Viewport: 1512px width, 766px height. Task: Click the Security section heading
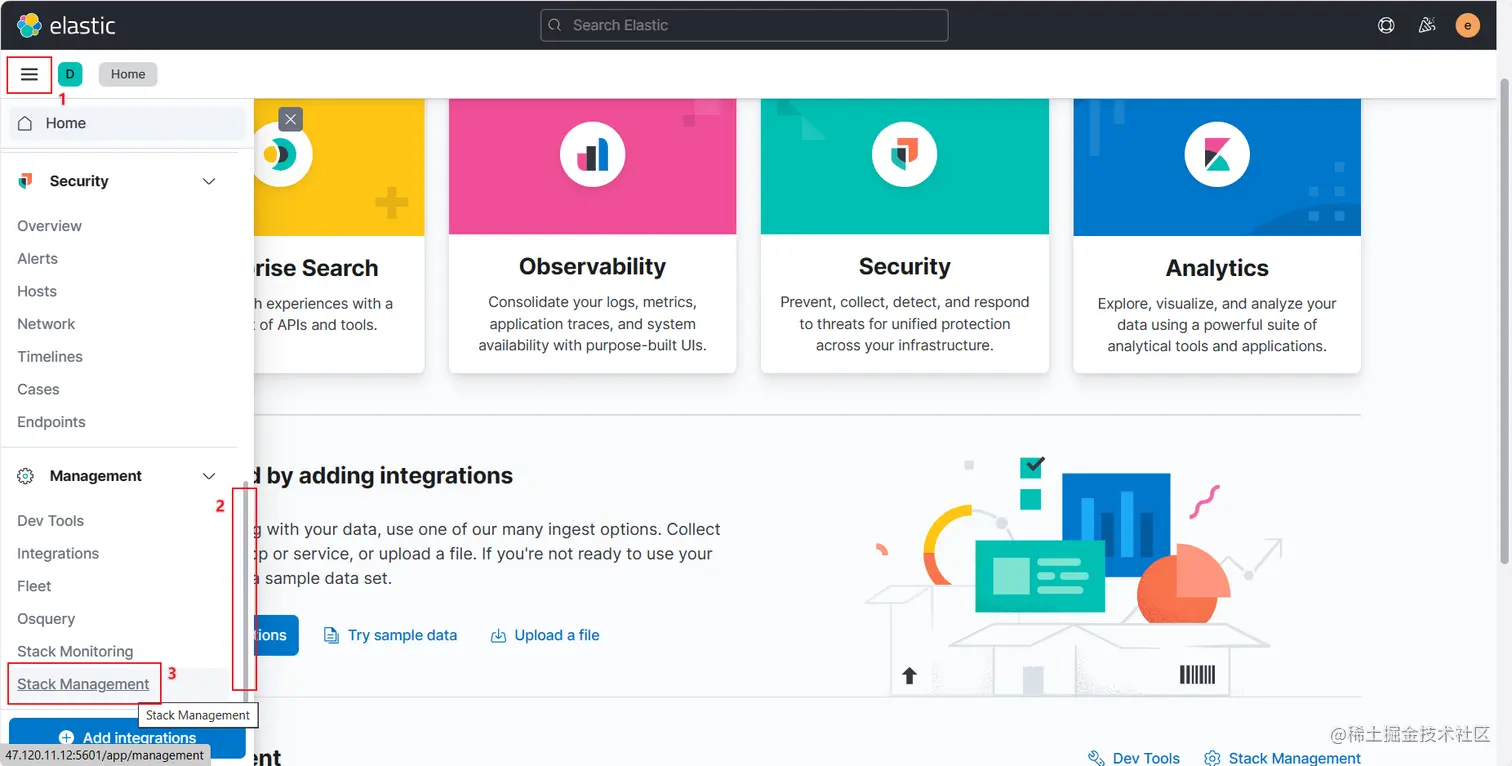[x=79, y=181]
